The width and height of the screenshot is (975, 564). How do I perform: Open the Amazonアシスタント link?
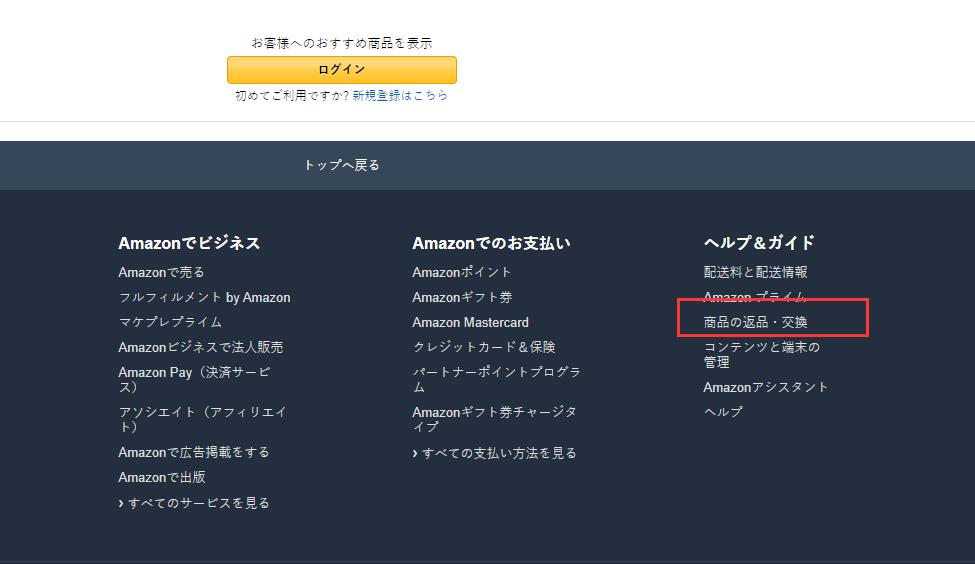(x=765, y=387)
